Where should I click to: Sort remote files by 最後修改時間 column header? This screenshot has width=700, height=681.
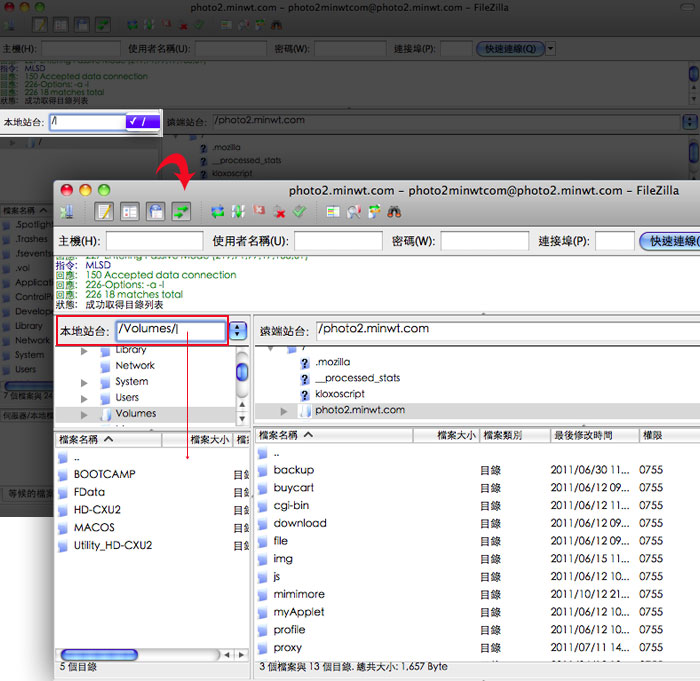[594, 435]
